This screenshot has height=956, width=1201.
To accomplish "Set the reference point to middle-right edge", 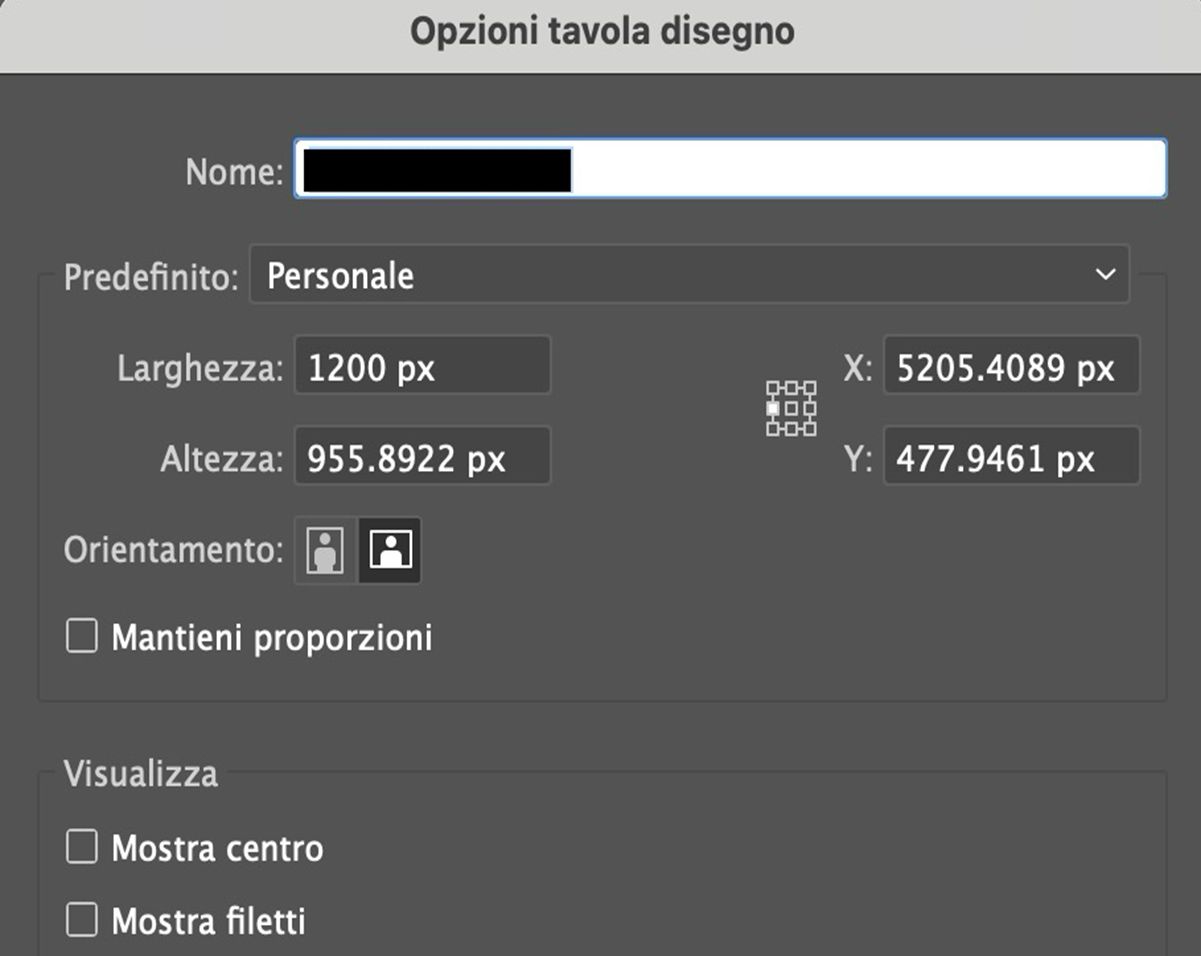I will pyautogui.click(x=810, y=408).
